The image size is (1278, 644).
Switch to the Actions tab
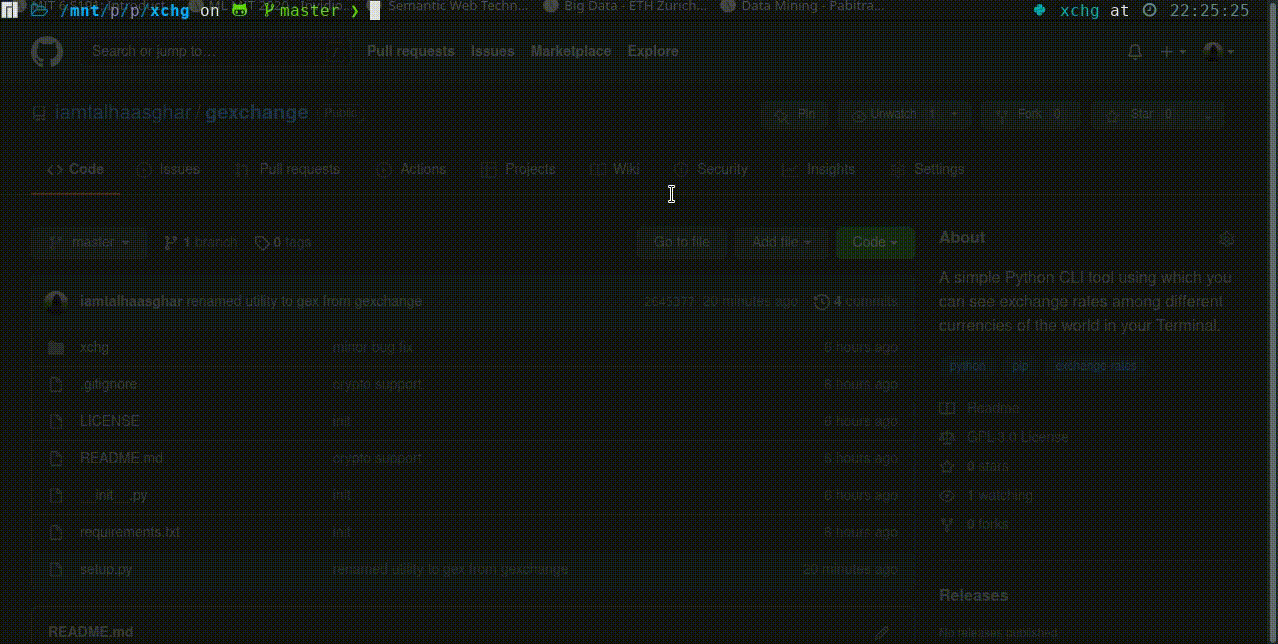[413, 169]
